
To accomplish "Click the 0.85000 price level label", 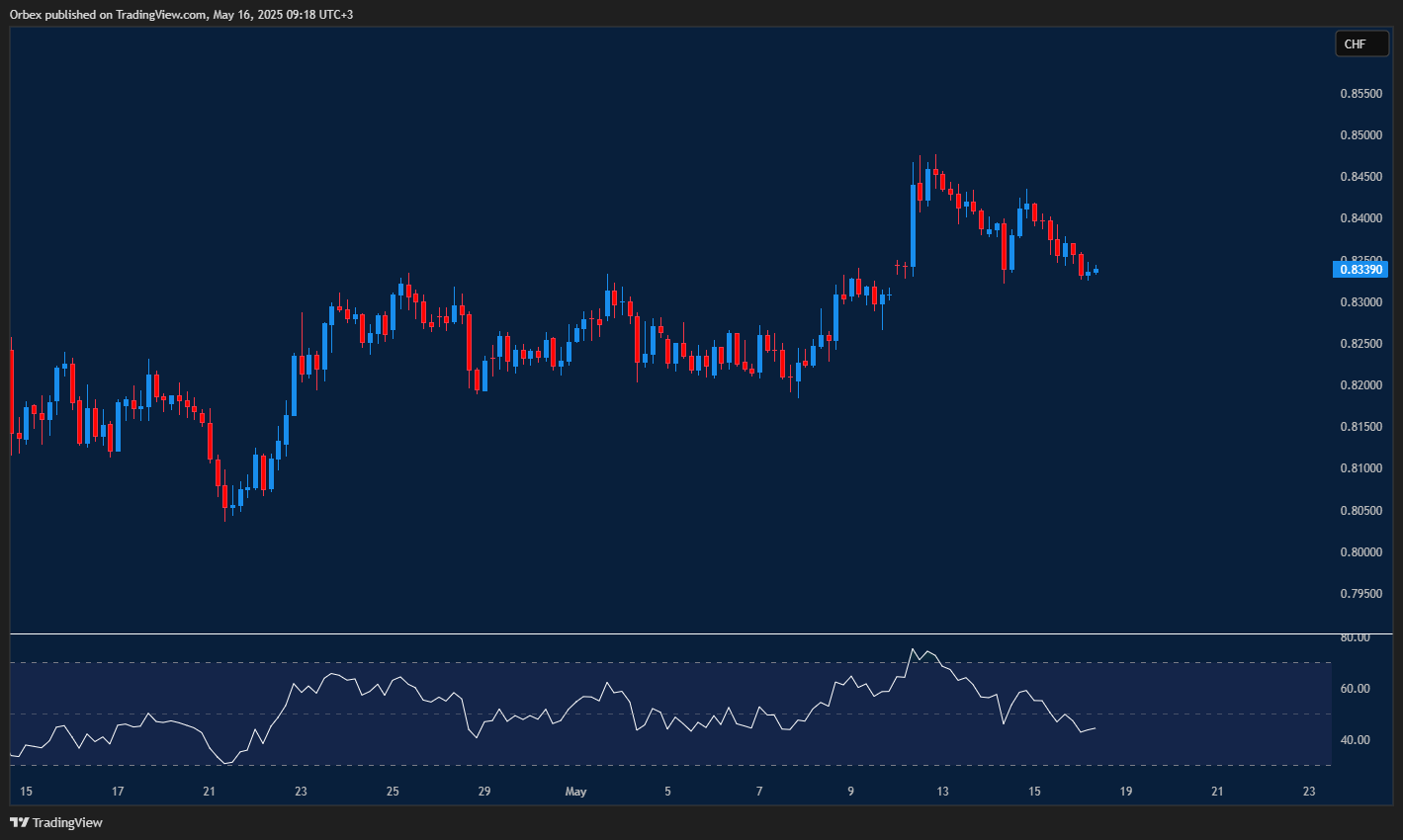I will click(1361, 134).
